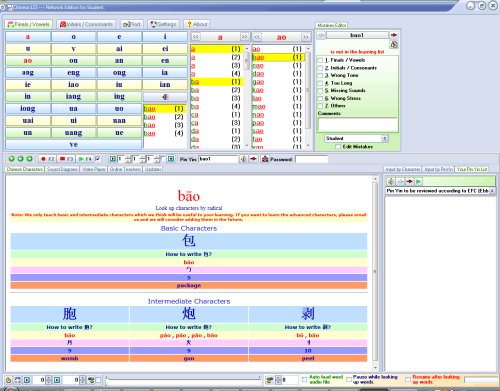This screenshot has width=500, height=391.
Task: Switch to the Online Teachers tab
Action: click(x=125, y=169)
